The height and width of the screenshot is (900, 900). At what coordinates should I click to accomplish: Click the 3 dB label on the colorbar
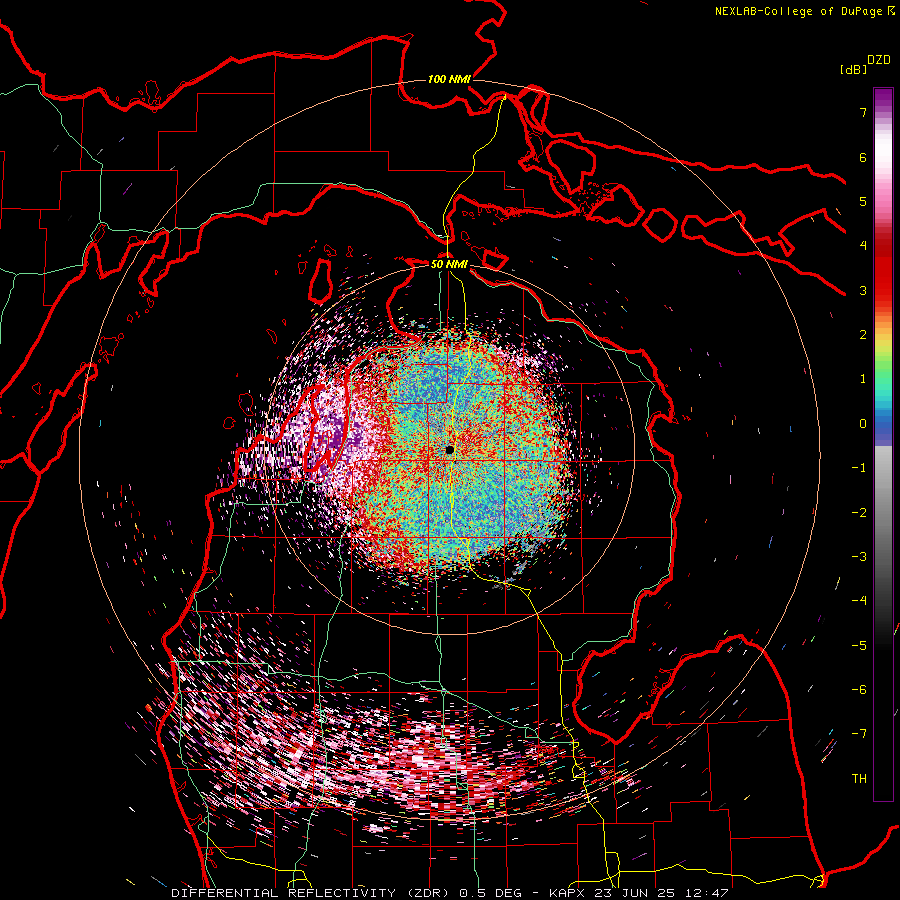coord(863,290)
